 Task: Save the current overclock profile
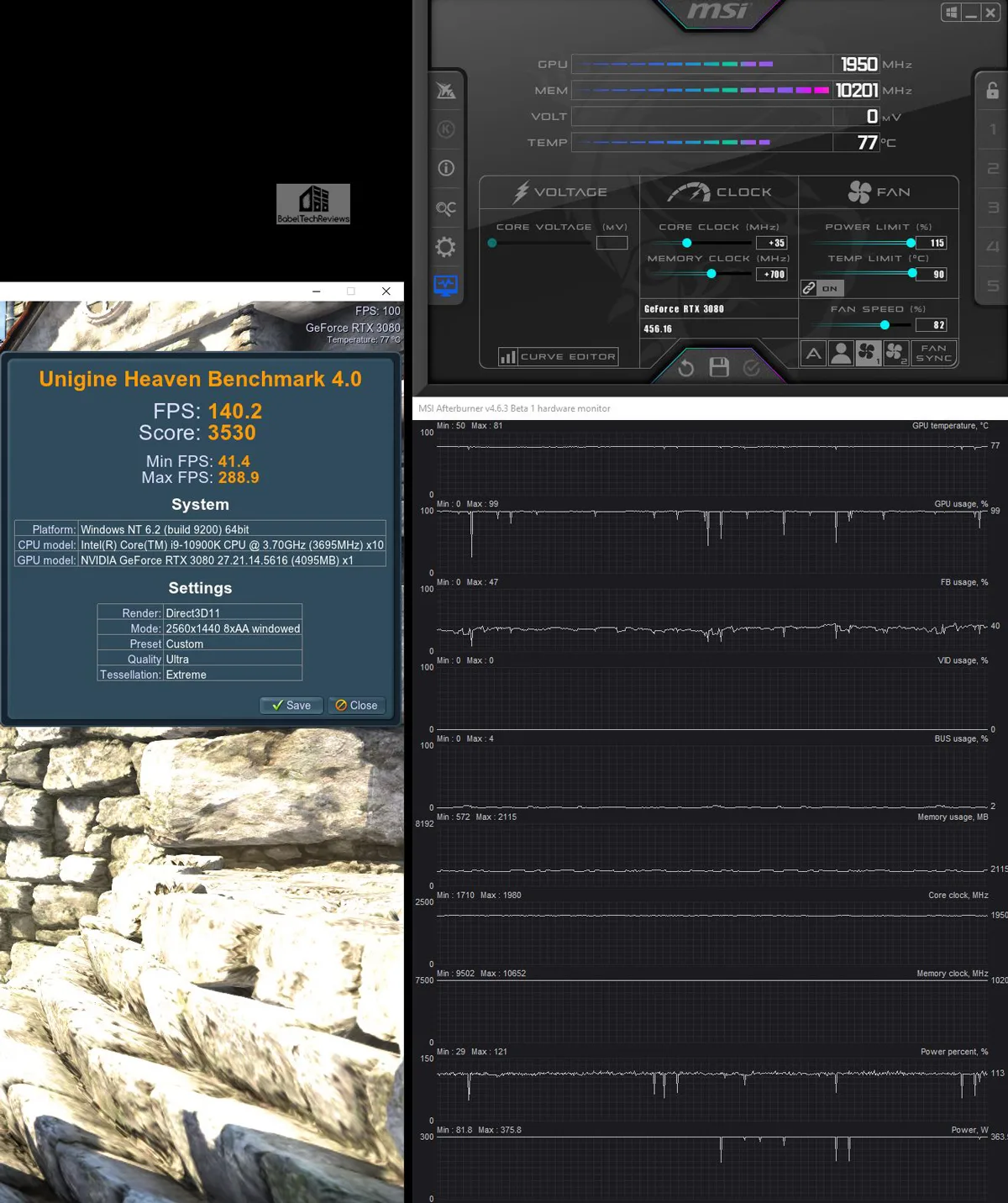click(x=719, y=367)
